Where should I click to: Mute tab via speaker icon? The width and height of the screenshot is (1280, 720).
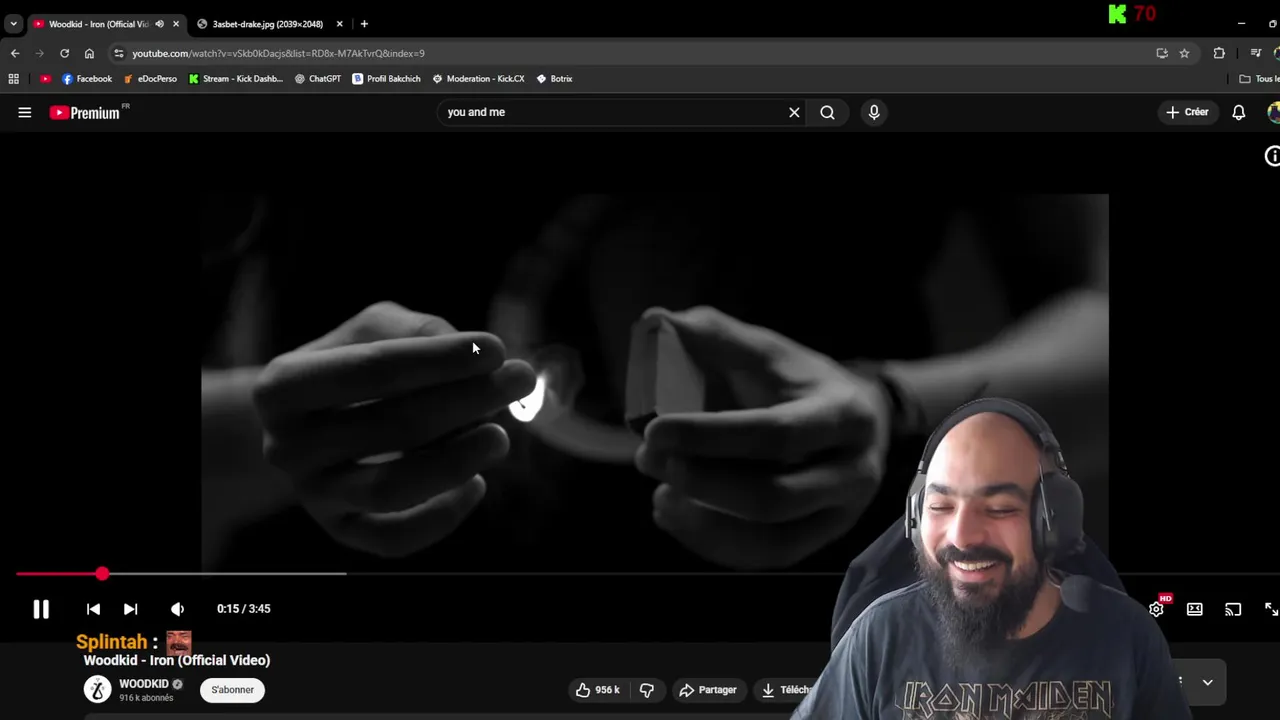159,24
